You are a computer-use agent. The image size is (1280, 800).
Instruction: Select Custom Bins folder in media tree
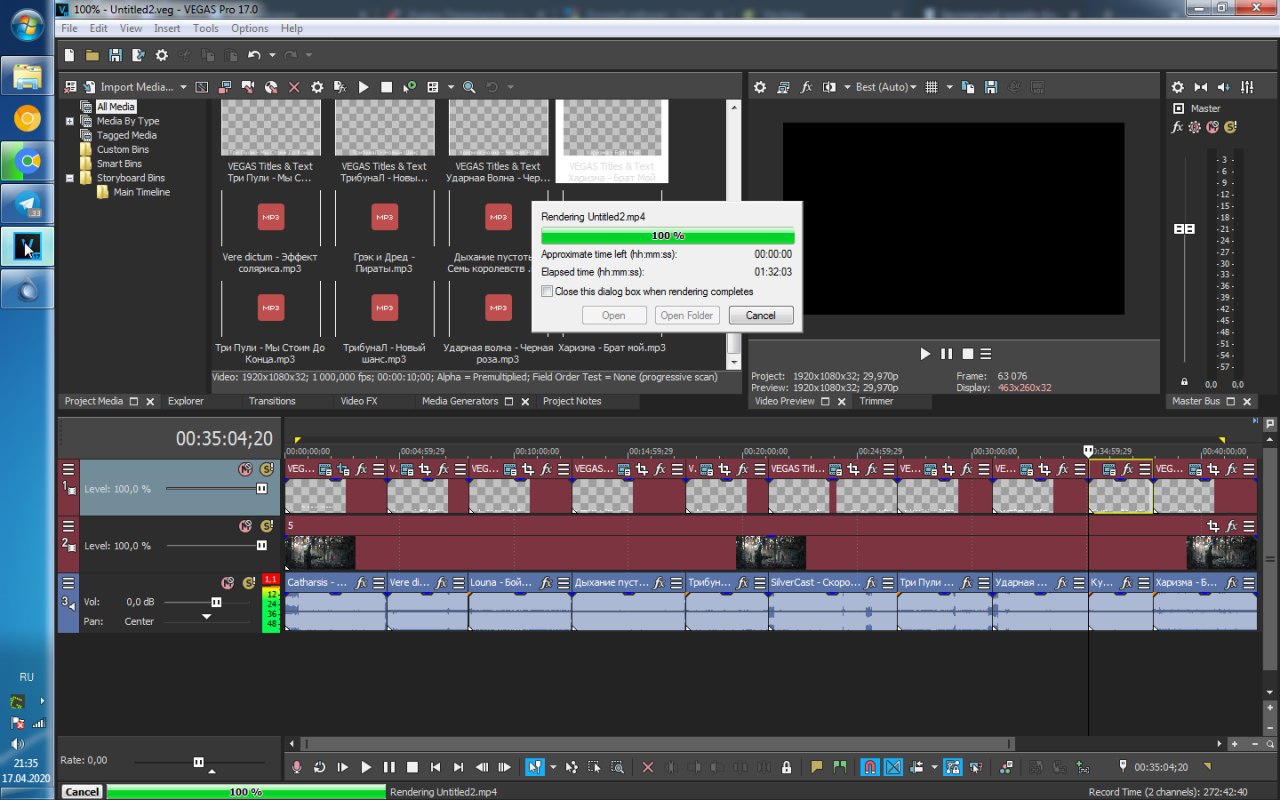(x=123, y=149)
